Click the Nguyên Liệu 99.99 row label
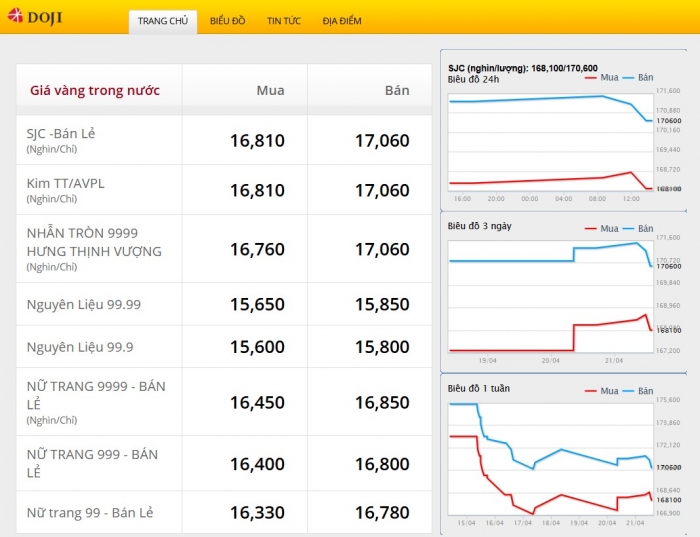700x537 pixels. click(83, 304)
